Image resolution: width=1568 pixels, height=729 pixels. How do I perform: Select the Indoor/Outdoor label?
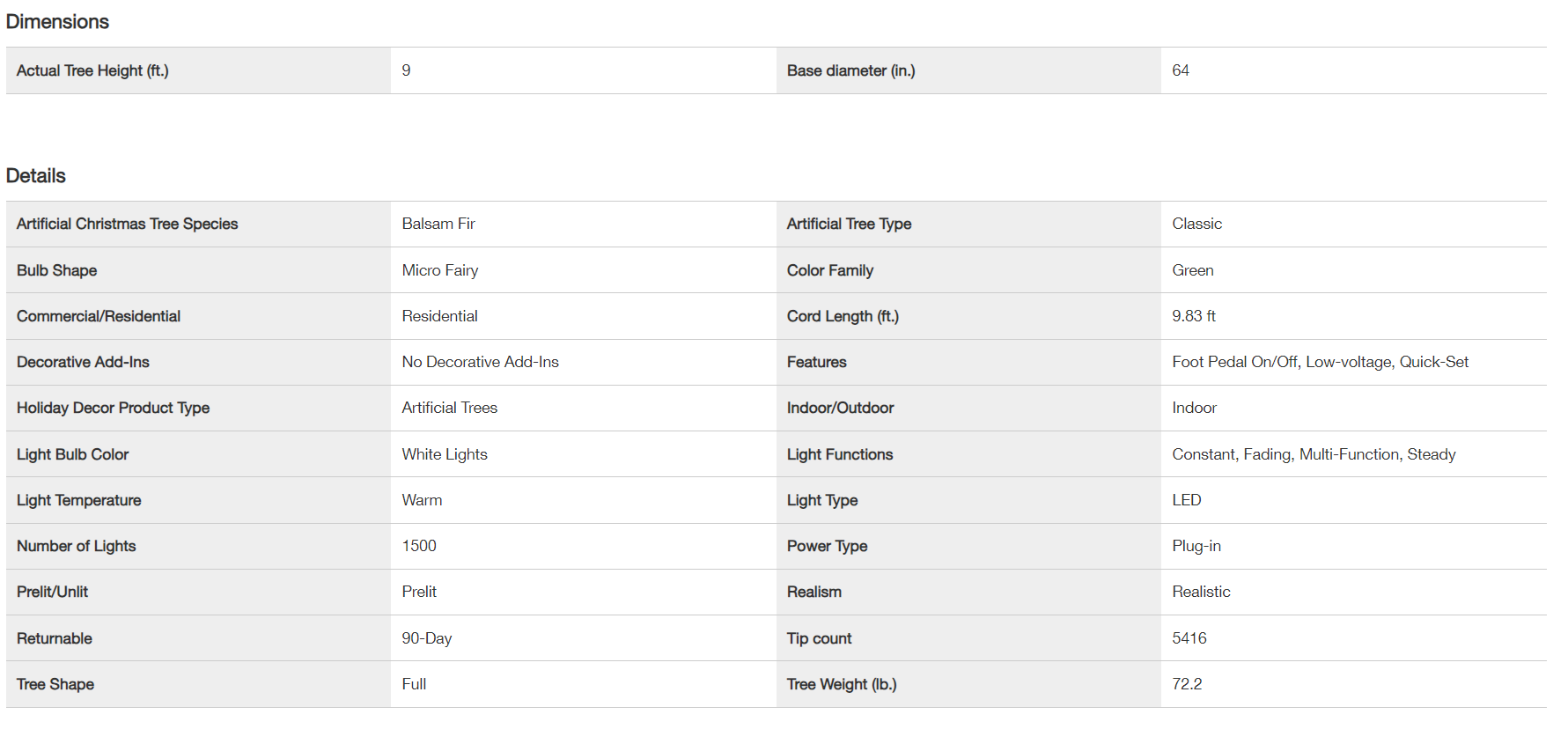[x=841, y=408]
